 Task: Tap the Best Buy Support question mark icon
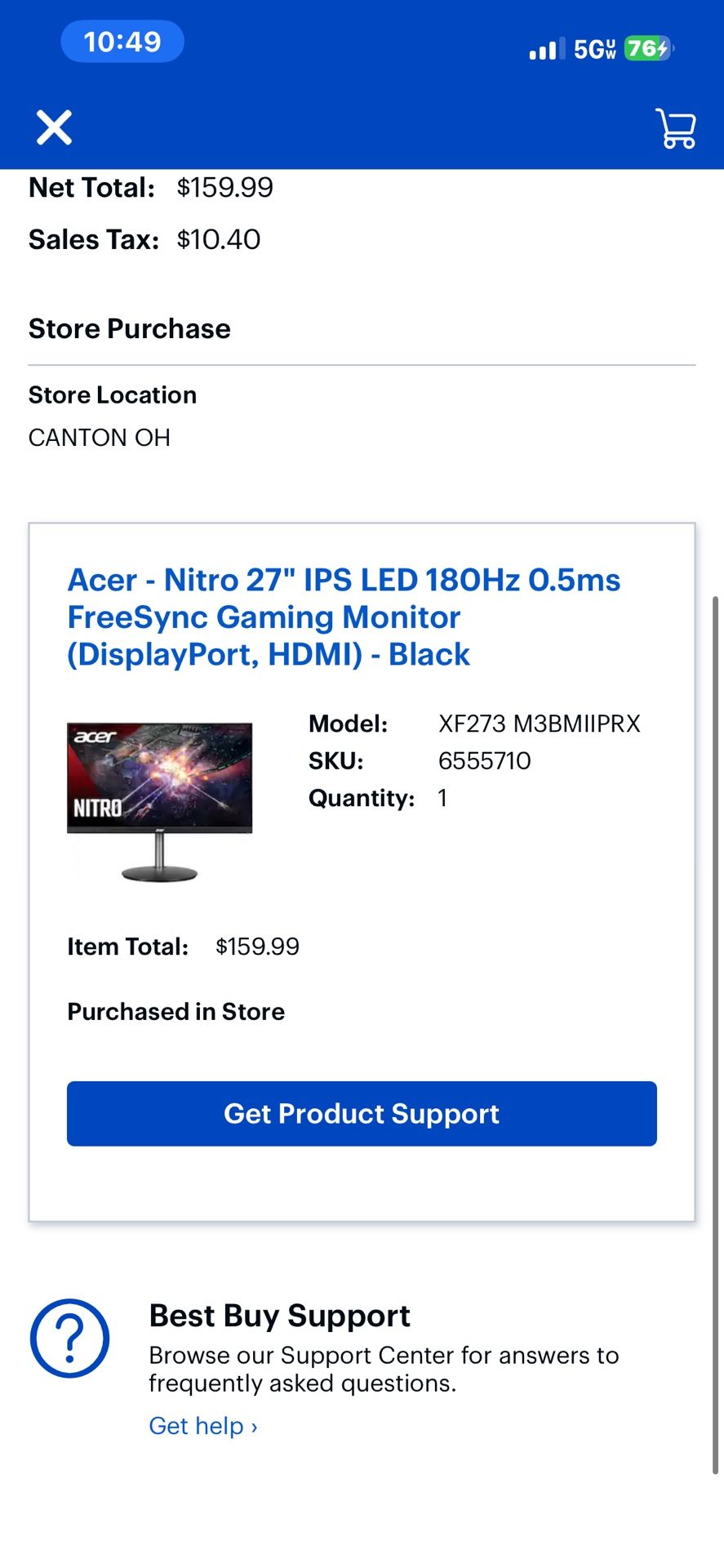point(69,1339)
